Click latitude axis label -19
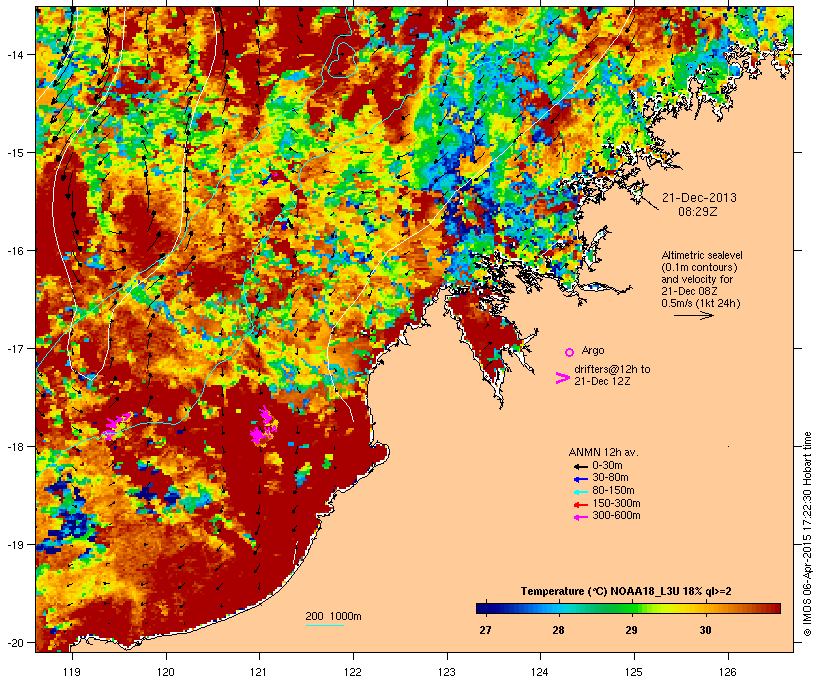820x680 pixels. (14, 545)
